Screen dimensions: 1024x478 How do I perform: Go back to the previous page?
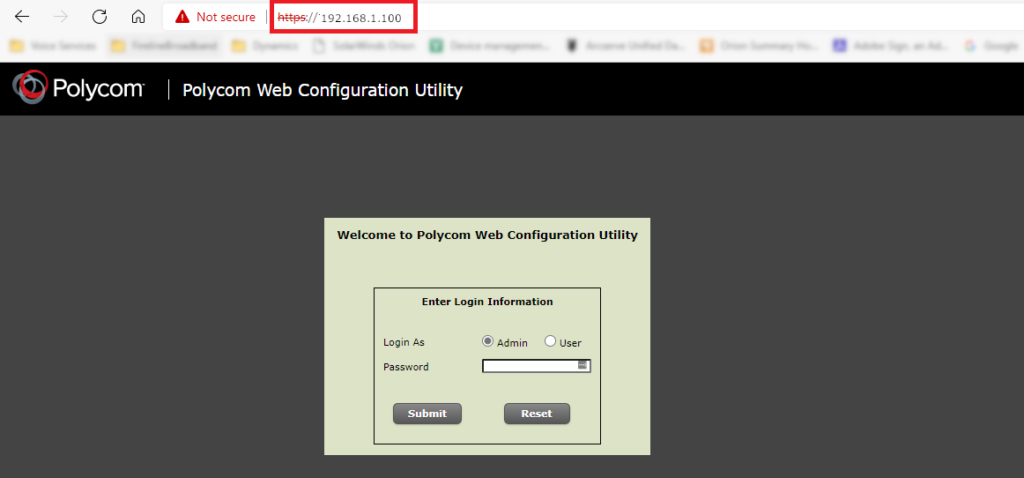(x=22, y=17)
